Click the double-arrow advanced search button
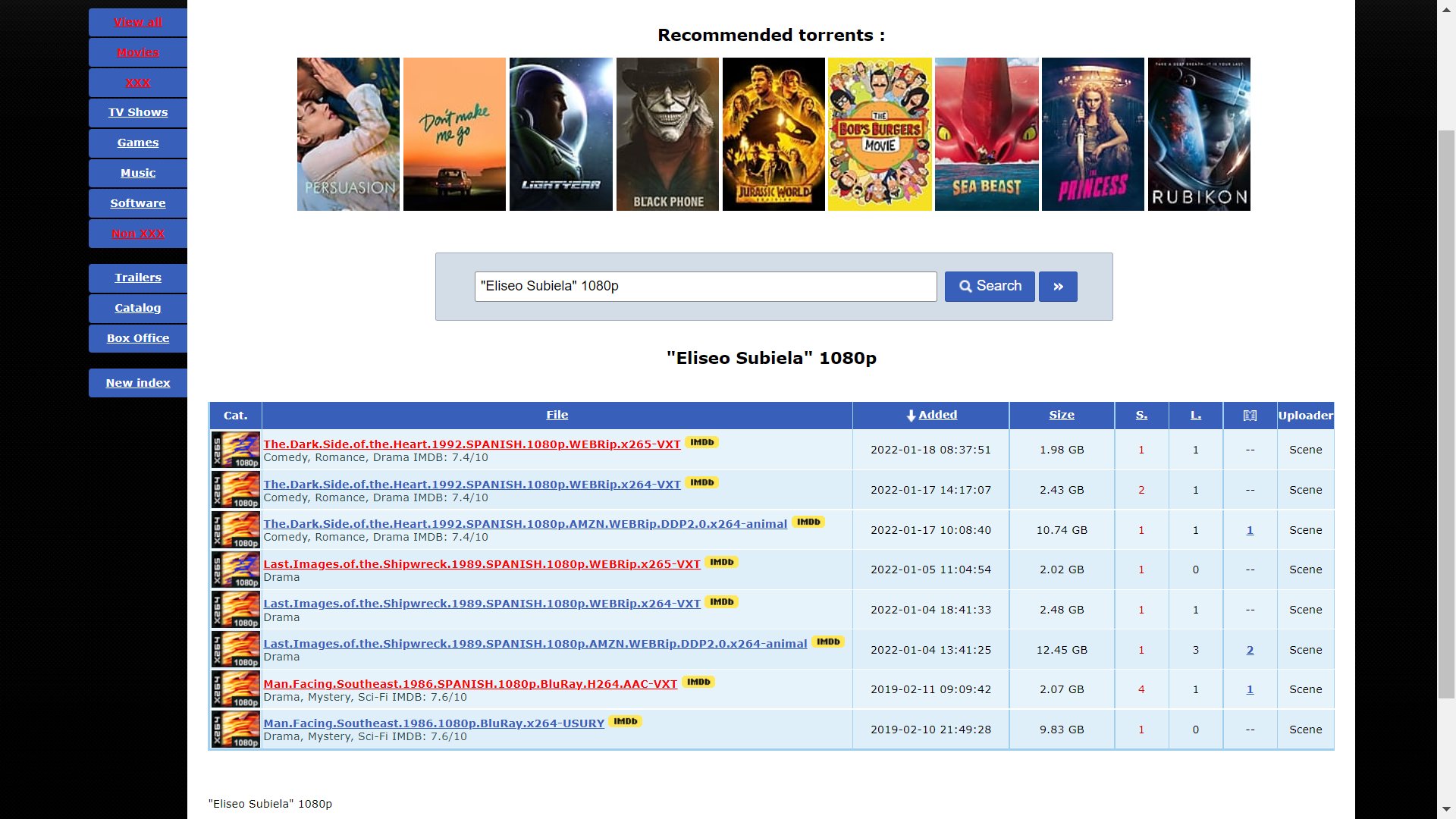This screenshot has height=819, width=1456. coord(1058,287)
